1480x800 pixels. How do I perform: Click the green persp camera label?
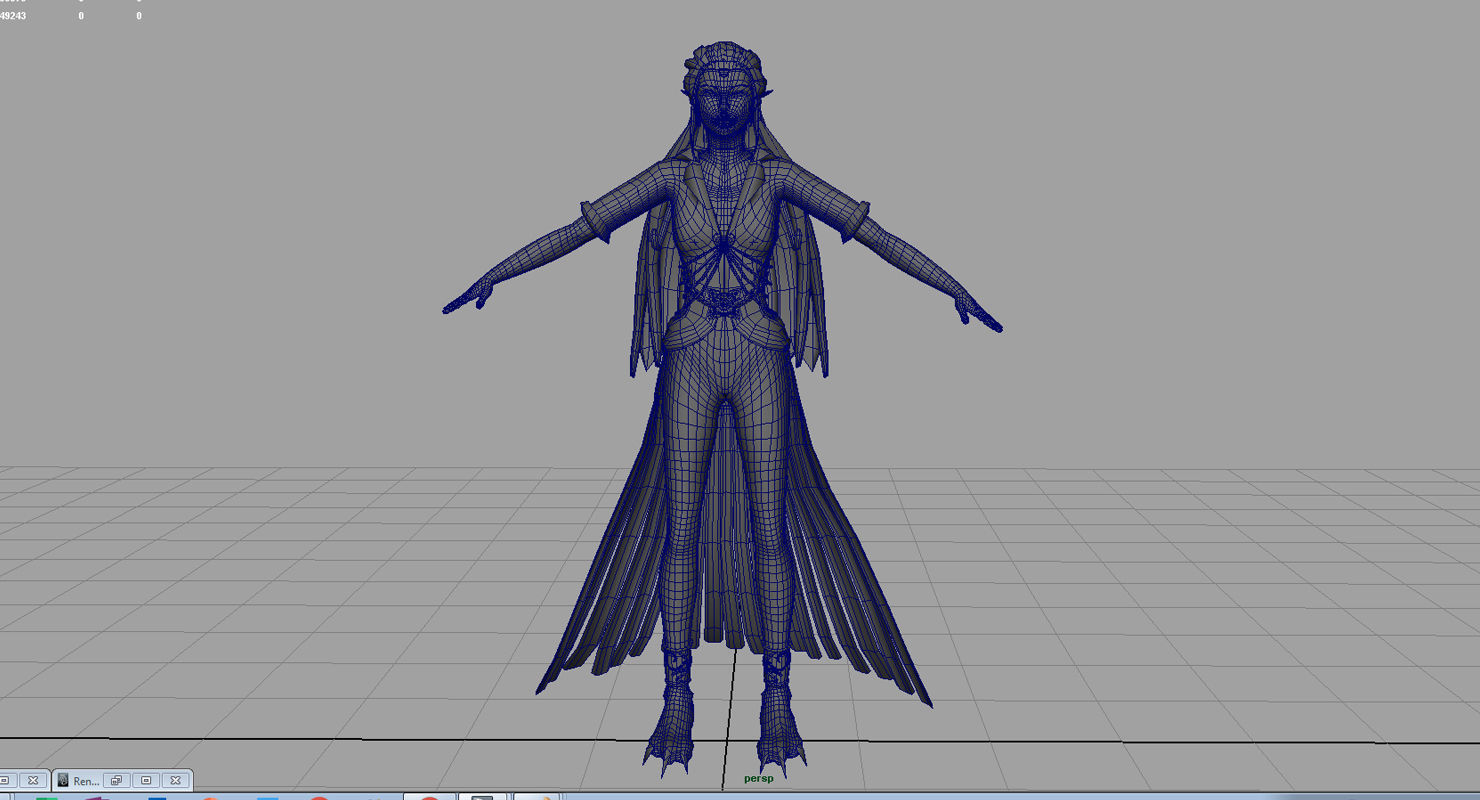tap(759, 778)
